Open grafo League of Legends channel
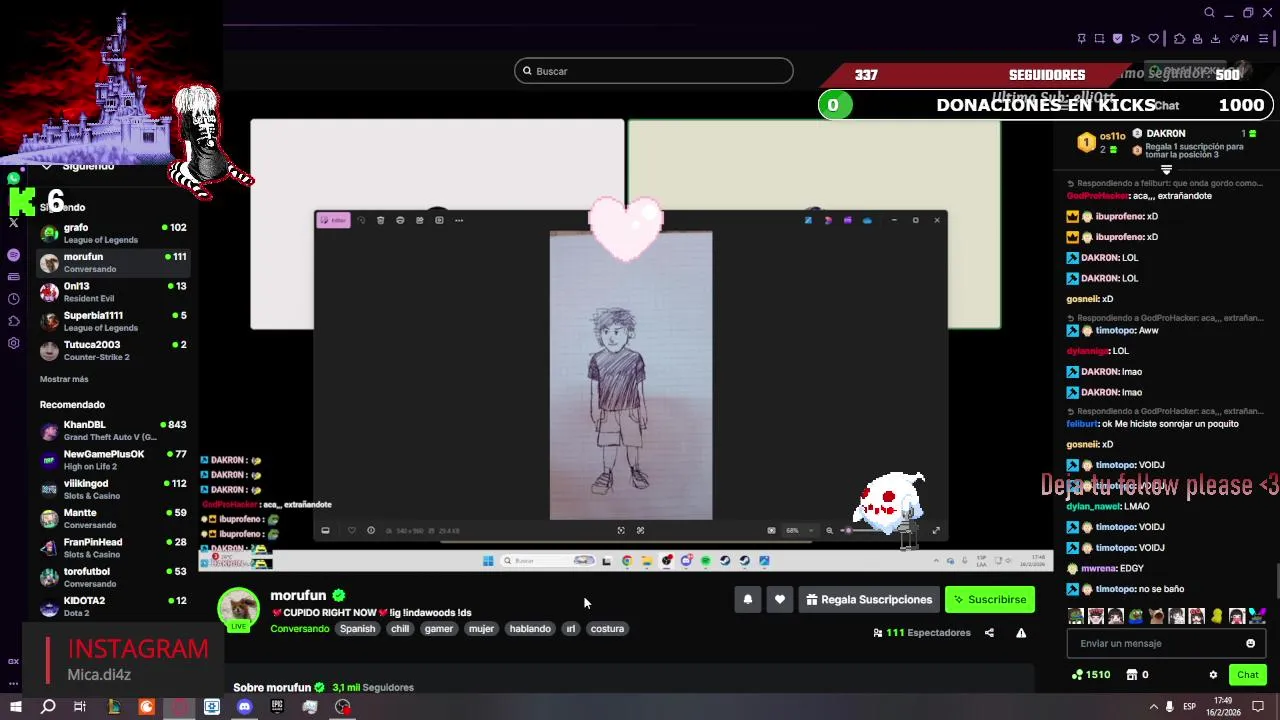The image size is (1280, 720). pyautogui.click(x=113, y=233)
